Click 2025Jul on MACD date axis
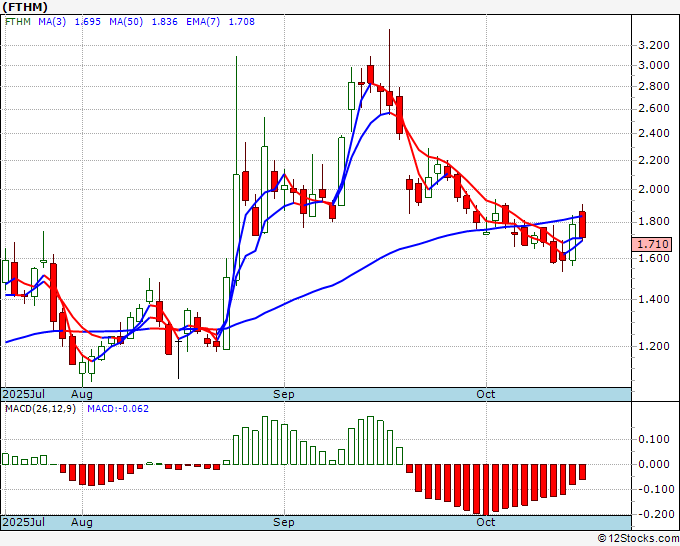 [23, 522]
